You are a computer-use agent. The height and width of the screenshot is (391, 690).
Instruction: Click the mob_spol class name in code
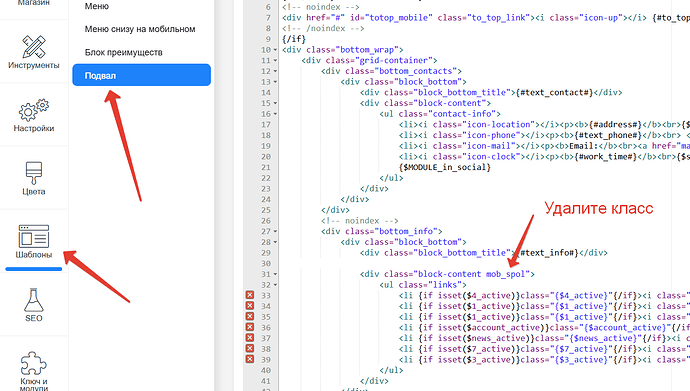click(505, 274)
